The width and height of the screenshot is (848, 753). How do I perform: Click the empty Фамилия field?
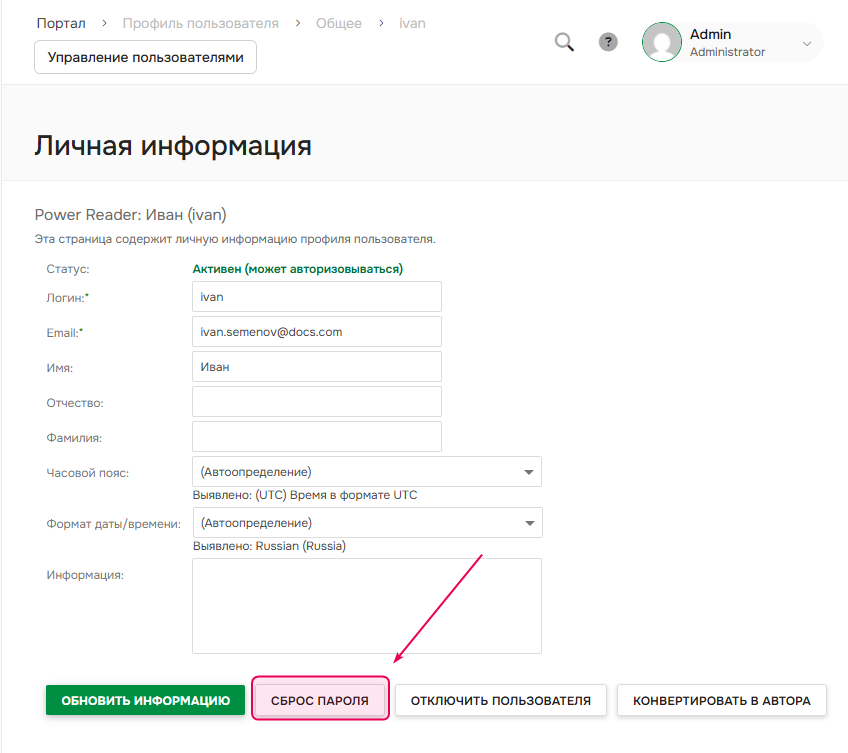pyautogui.click(x=316, y=436)
